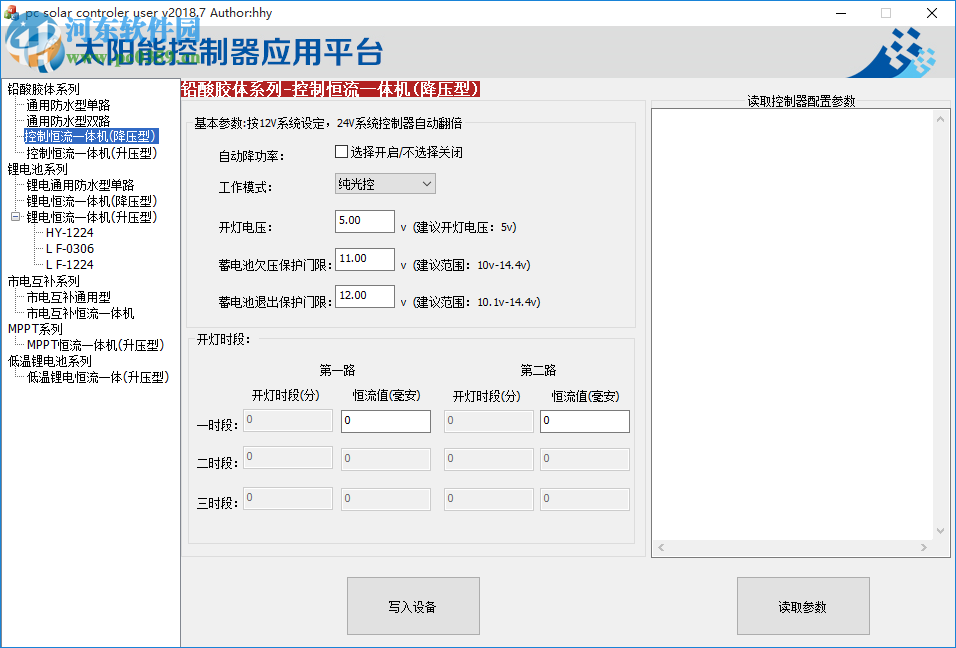This screenshot has height=648, width=956.
Task: Select 通用防水型单路 in the tree
Action: pyautogui.click(x=68, y=105)
